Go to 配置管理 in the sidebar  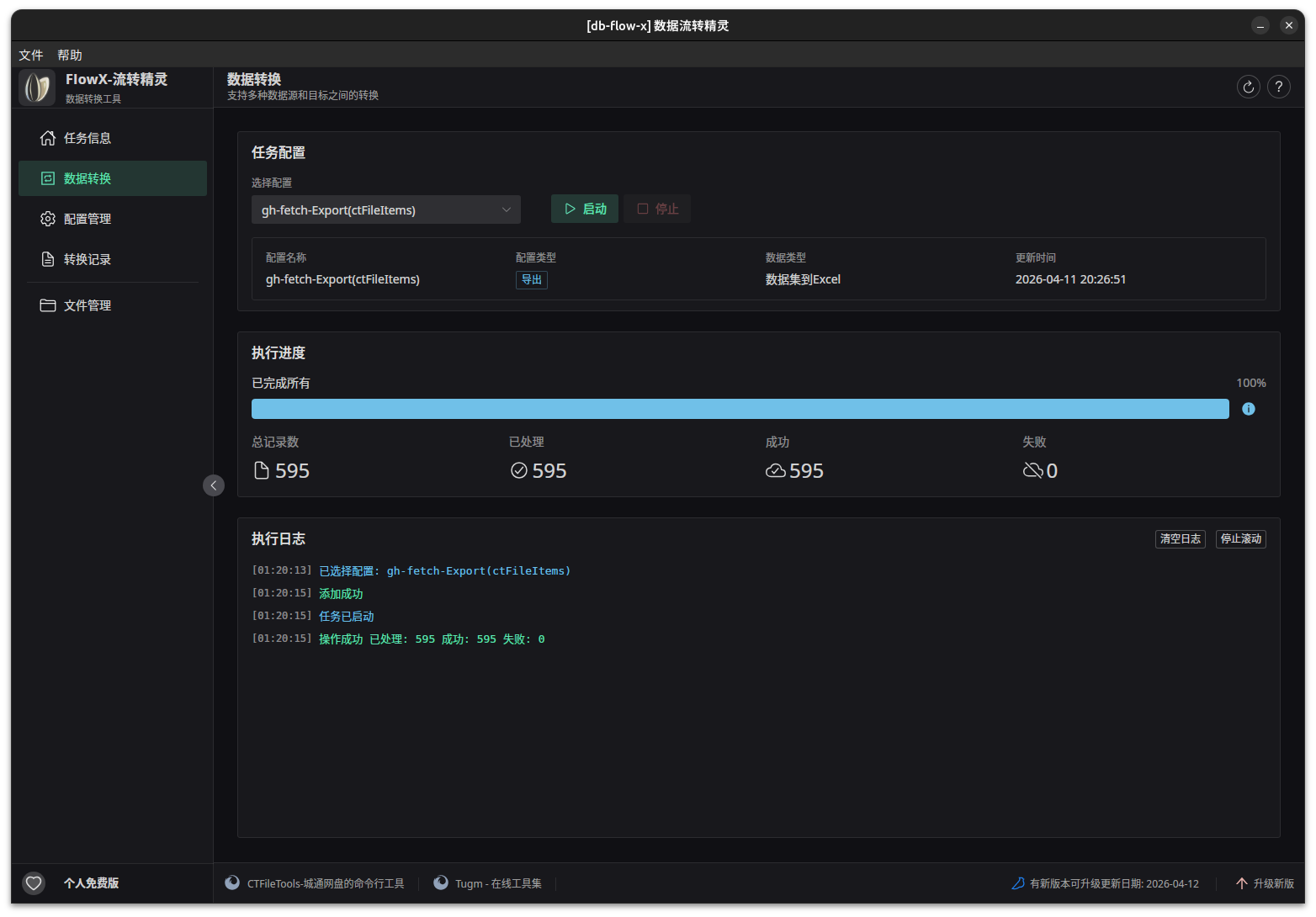[87, 219]
